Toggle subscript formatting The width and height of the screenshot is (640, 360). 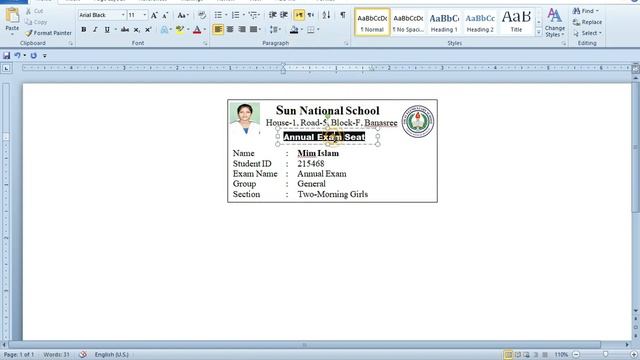[x=137, y=29]
